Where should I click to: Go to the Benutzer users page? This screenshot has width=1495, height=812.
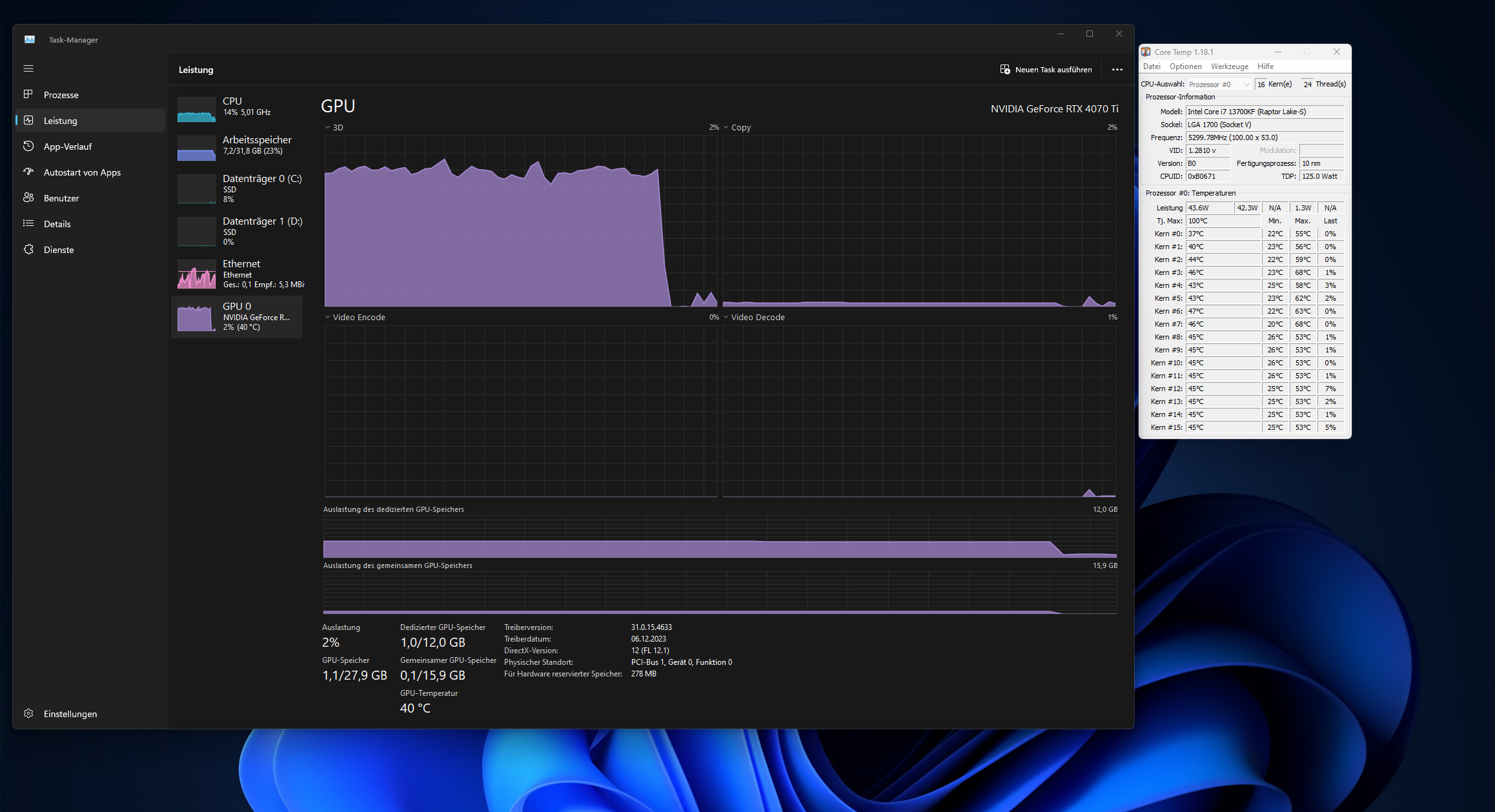click(90, 198)
